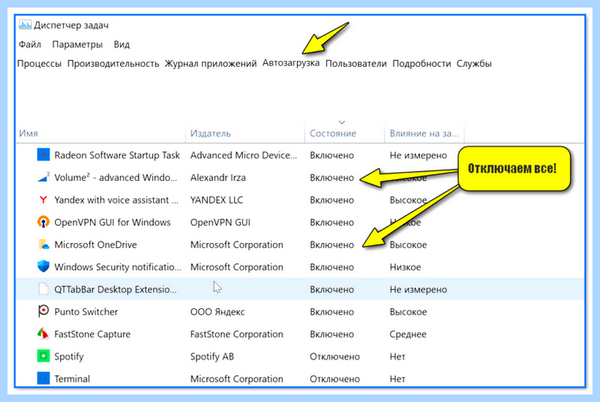This screenshot has height=402, width=600.
Task: Click the Terminal app icon
Action: pyautogui.click(x=43, y=378)
